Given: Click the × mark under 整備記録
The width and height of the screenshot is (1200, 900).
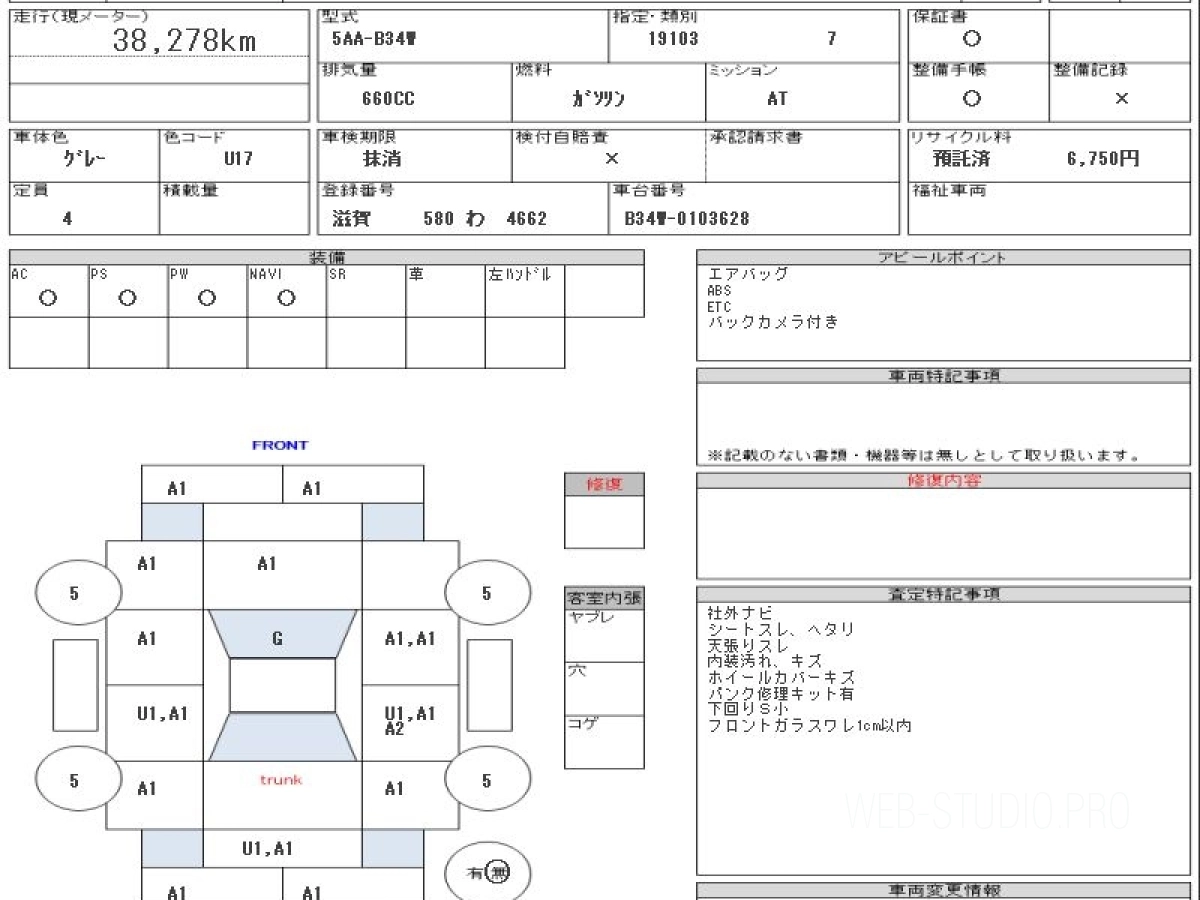Looking at the screenshot, I should coord(1121,98).
